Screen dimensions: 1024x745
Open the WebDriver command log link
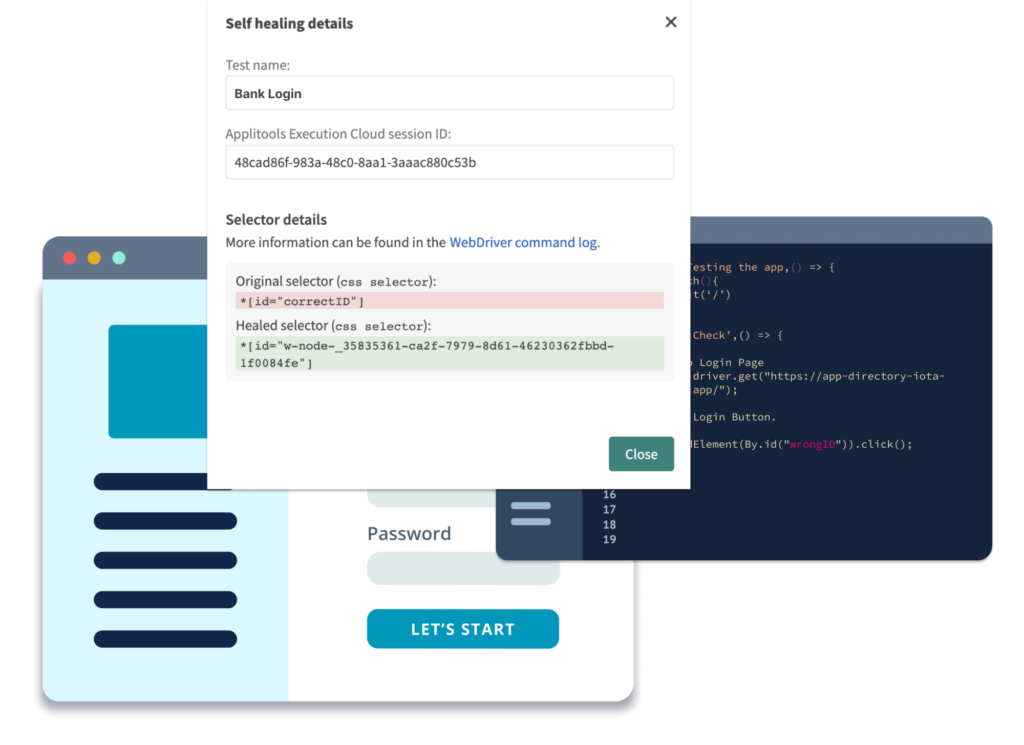[524, 242]
